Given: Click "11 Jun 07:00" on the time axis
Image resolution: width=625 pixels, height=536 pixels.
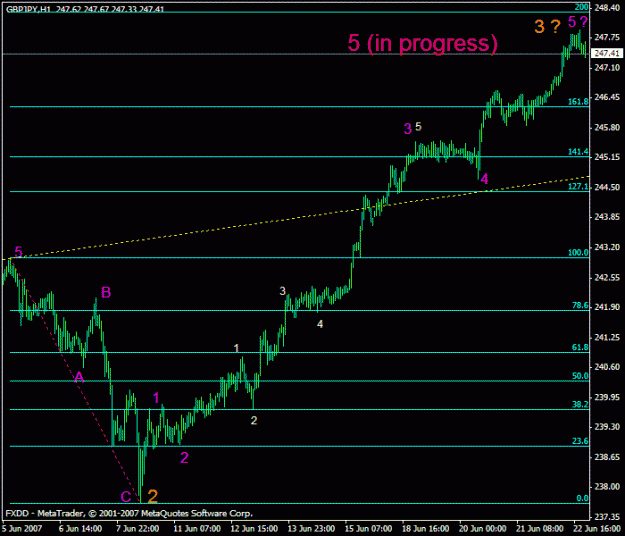Looking at the screenshot, I should [197, 528].
